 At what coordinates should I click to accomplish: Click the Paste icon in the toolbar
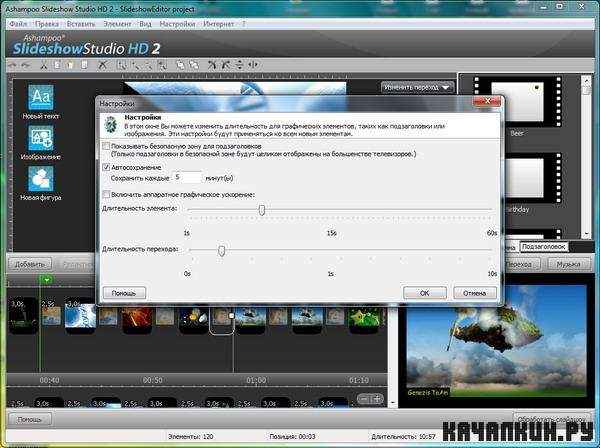(x=70, y=65)
